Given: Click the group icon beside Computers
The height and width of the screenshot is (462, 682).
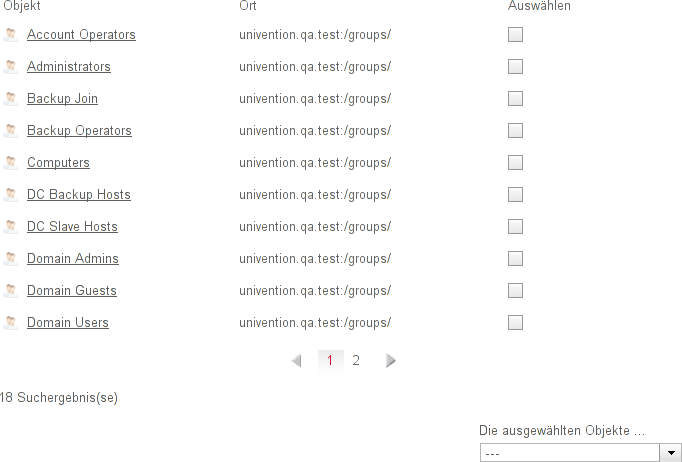Looking at the screenshot, I should (10, 163).
